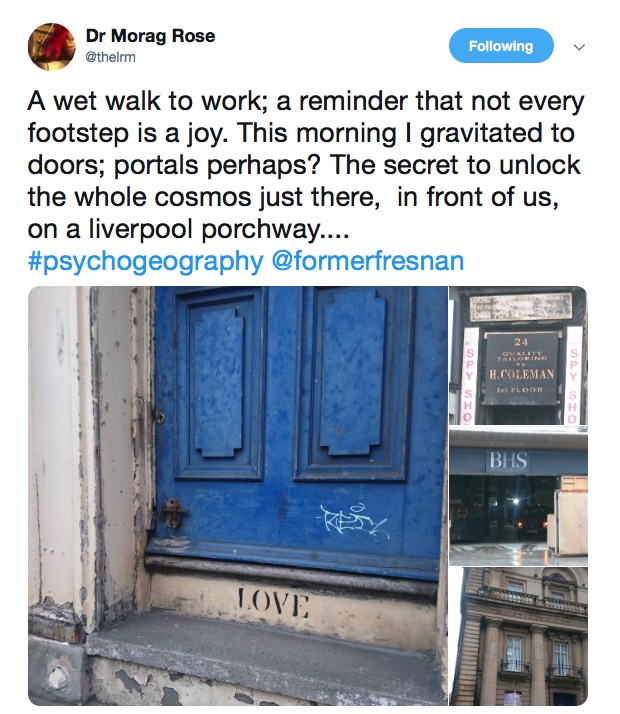
Task: Click the rusty bolt latch on door
Action: 173,512
